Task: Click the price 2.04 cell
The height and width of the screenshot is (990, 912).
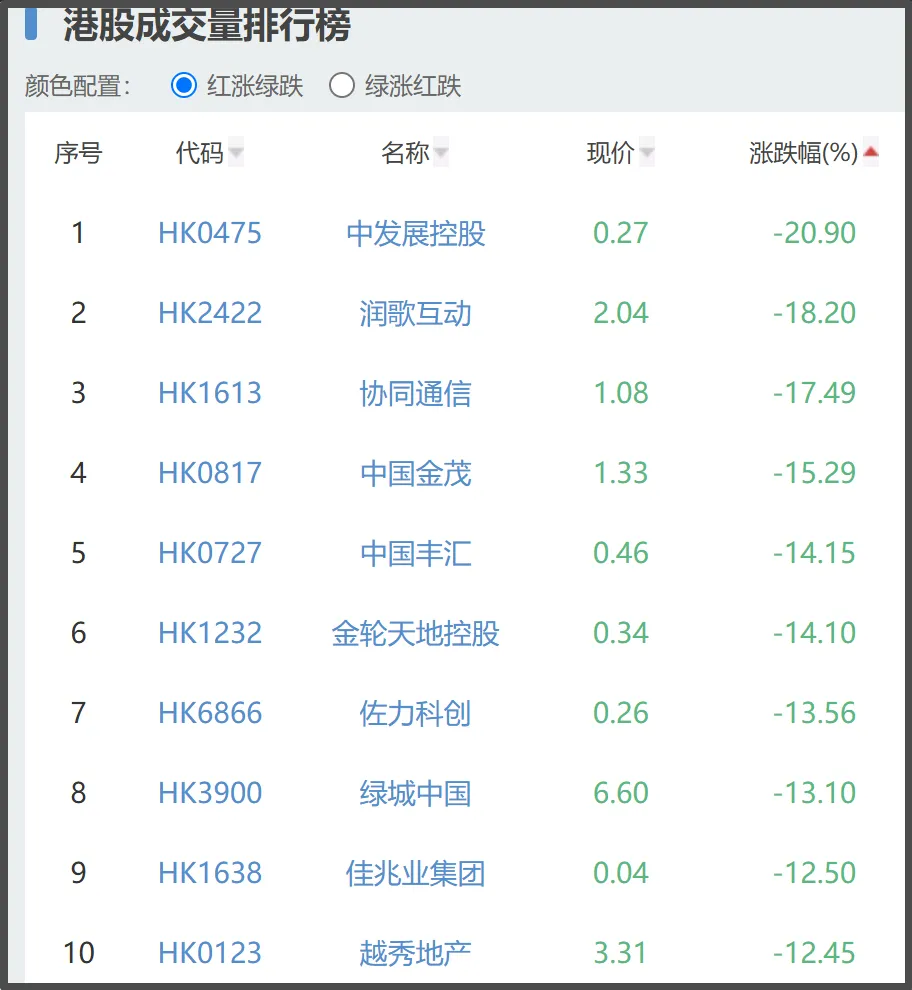Action: (621, 313)
